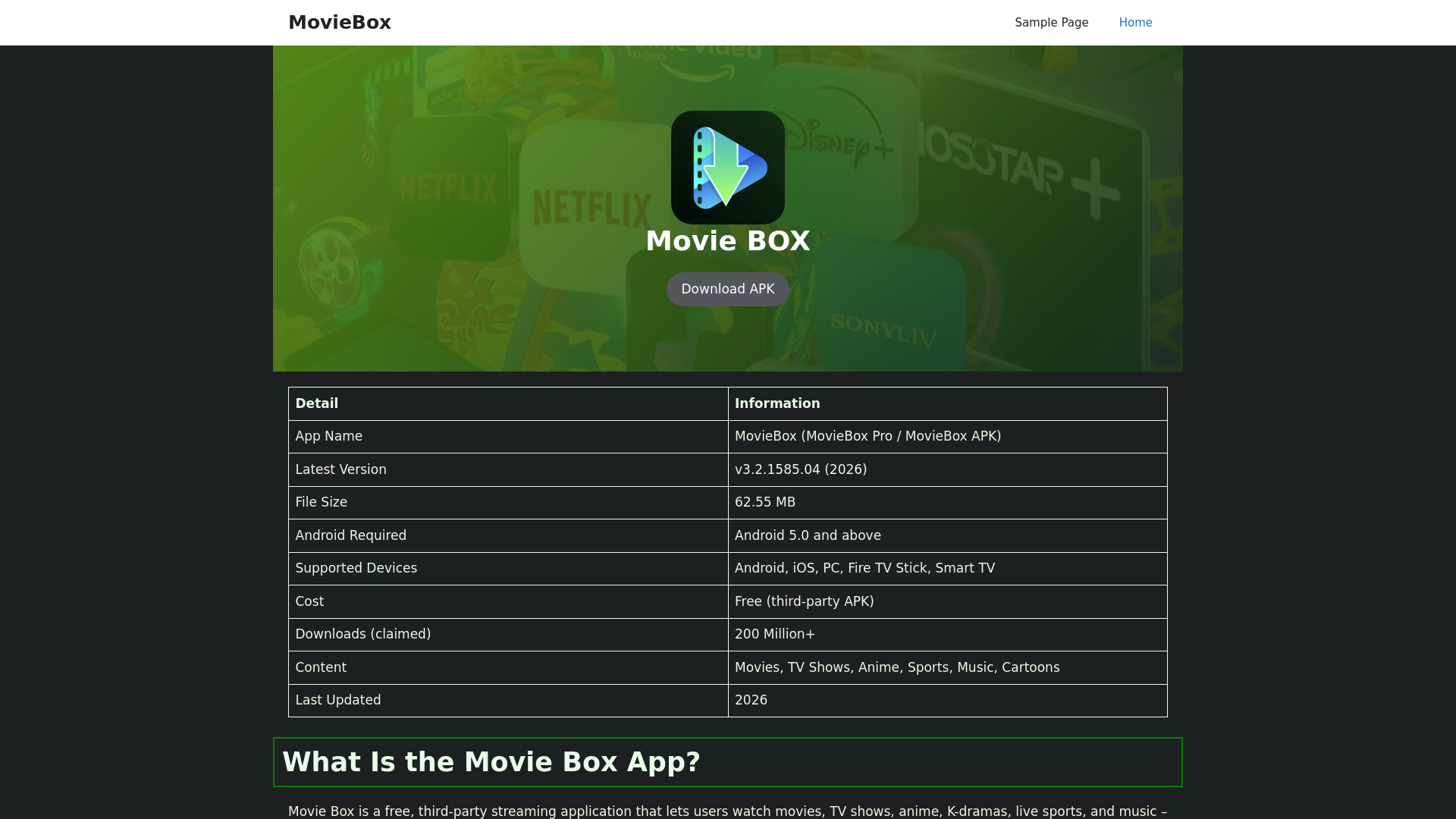The image size is (1456, 819).
Task: Open the Sample Page menu item
Action: pos(1051,23)
